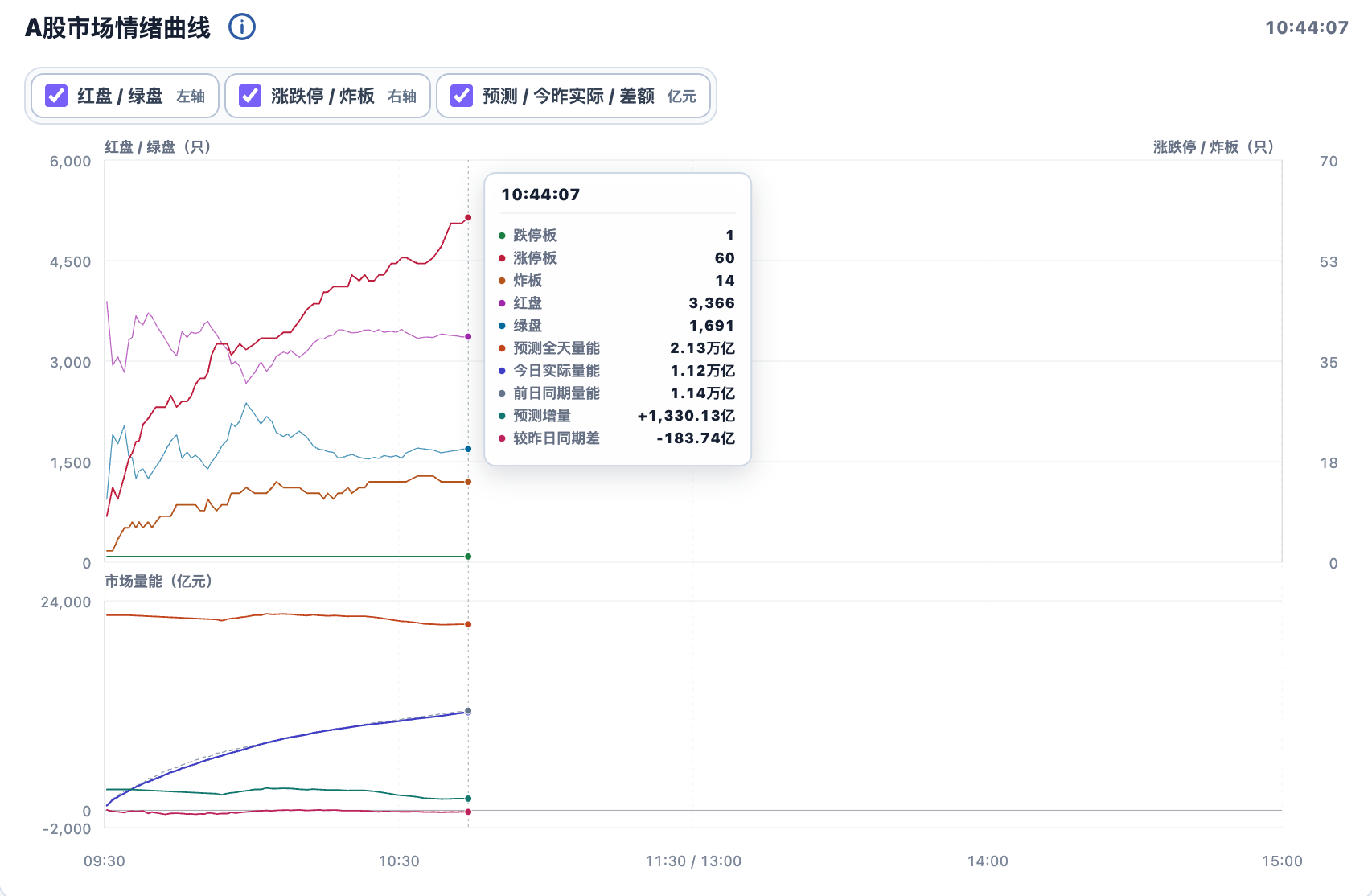This screenshot has width=1372, height=896.
Task: Click the 35 right axis label
Action: tap(1329, 363)
